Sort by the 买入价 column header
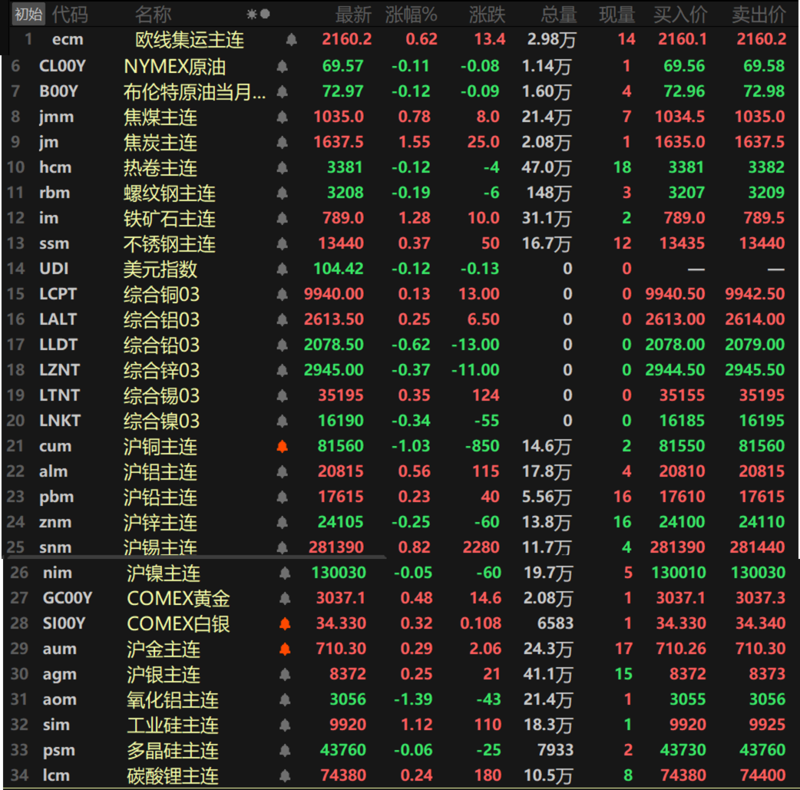Screen dimensions: 800x790 [x=681, y=14]
